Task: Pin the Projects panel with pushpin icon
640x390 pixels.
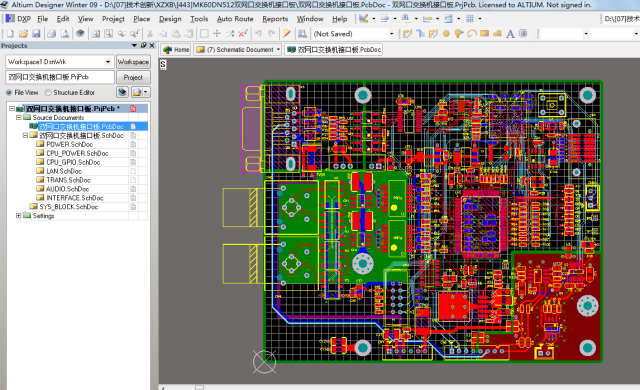Action: point(143,45)
